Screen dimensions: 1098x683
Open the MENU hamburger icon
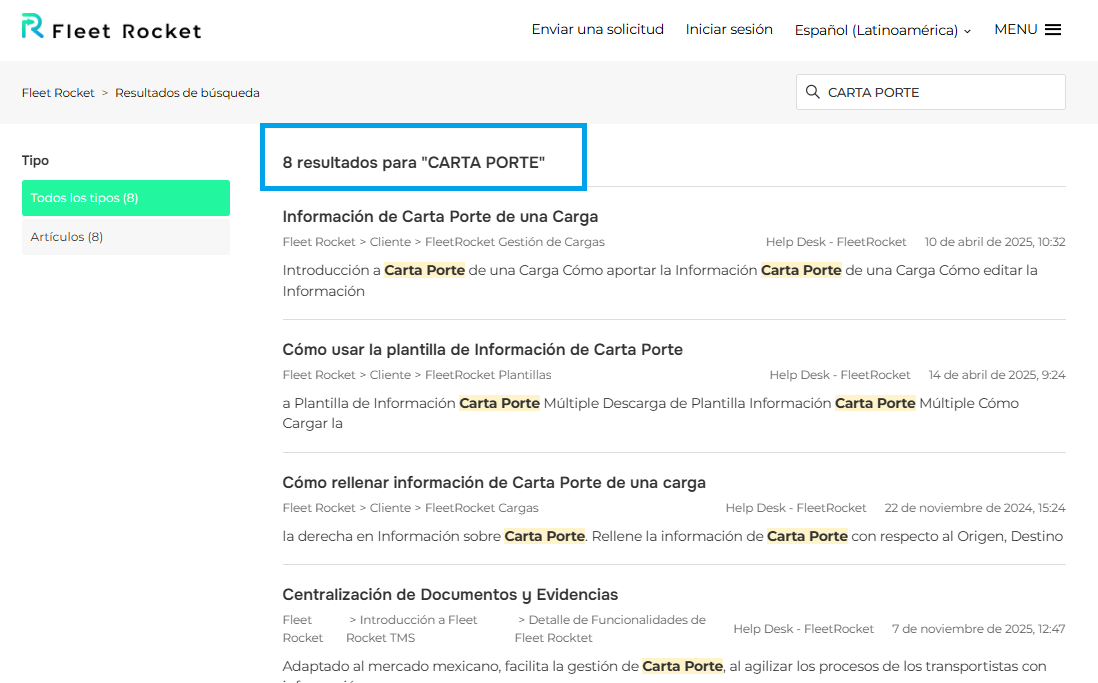point(1052,29)
